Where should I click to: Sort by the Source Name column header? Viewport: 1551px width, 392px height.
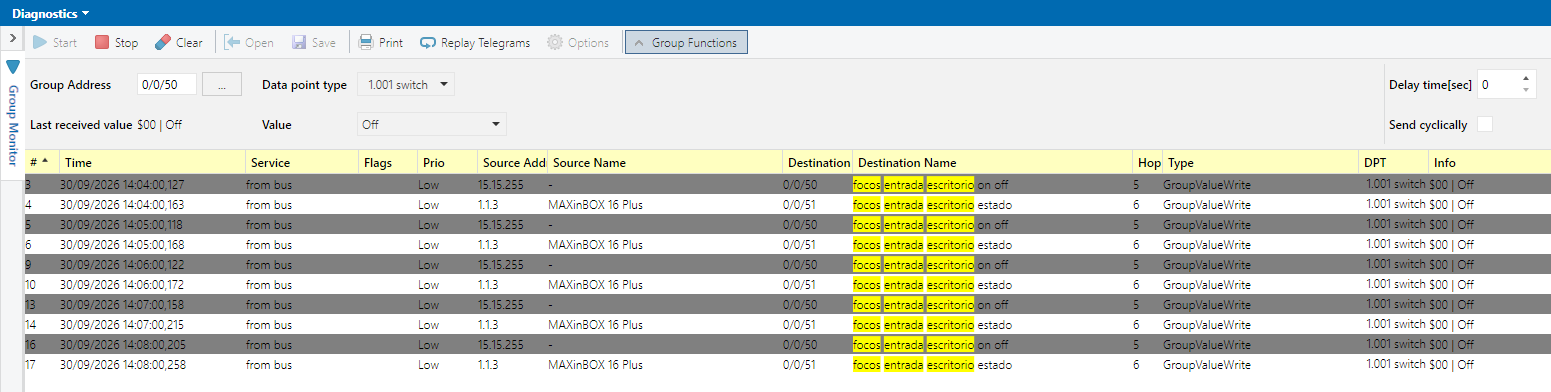666,162
